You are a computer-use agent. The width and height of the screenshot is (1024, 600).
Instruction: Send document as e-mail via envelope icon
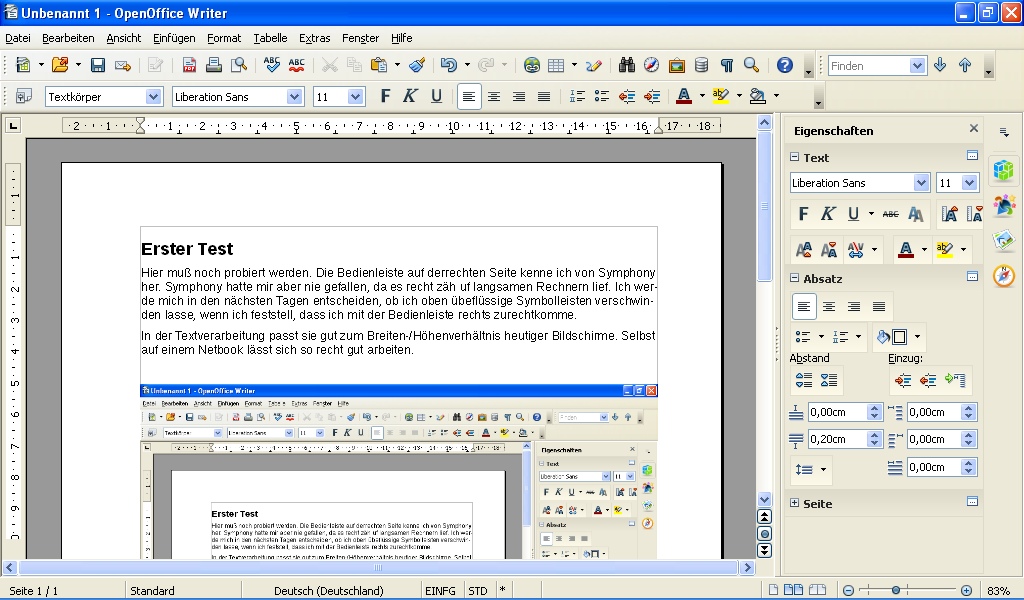[x=123, y=65]
